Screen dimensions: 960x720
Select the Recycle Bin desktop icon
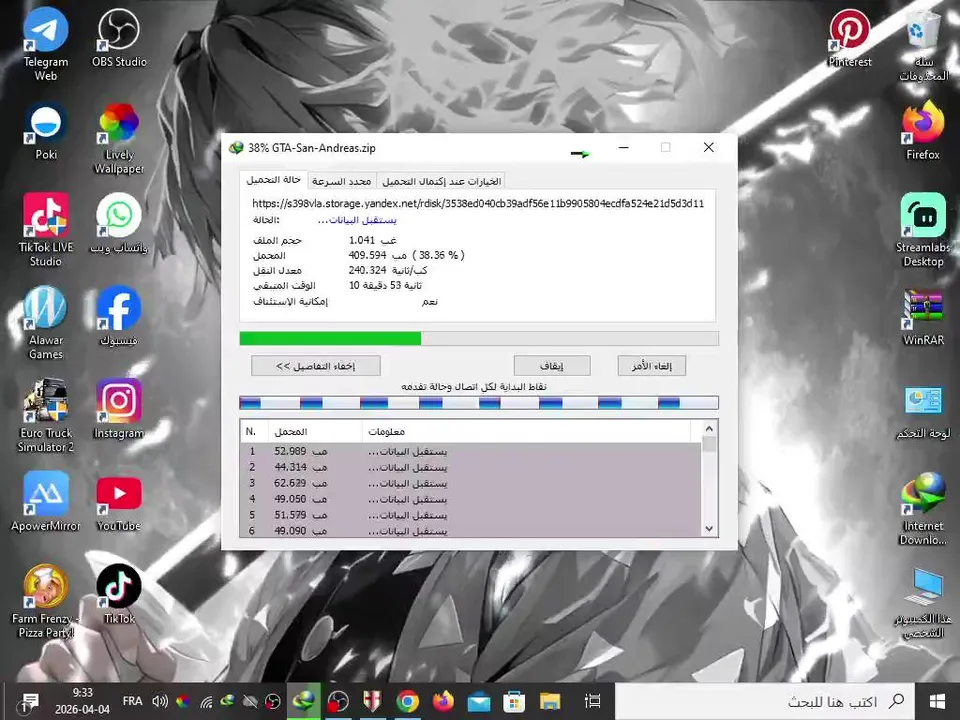(923, 45)
